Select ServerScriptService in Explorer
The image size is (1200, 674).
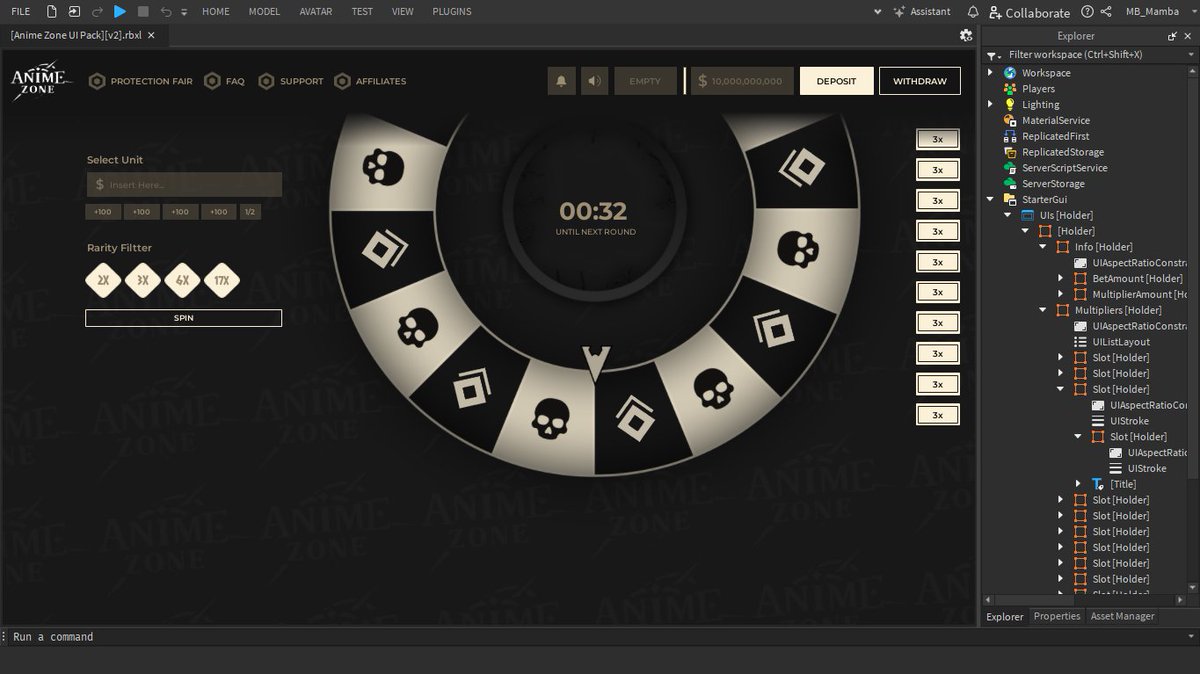pos(1063,168)
